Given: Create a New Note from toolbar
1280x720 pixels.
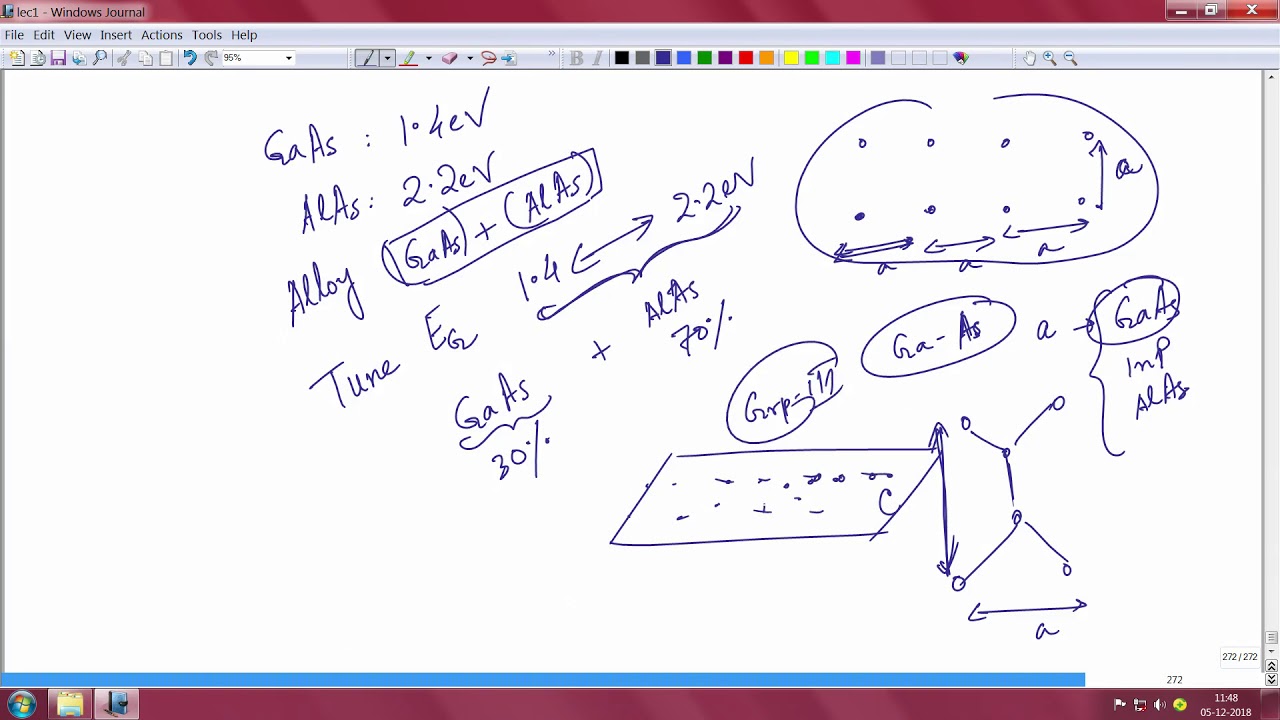Looking at the screenshot, I should (x=17, y=58).
